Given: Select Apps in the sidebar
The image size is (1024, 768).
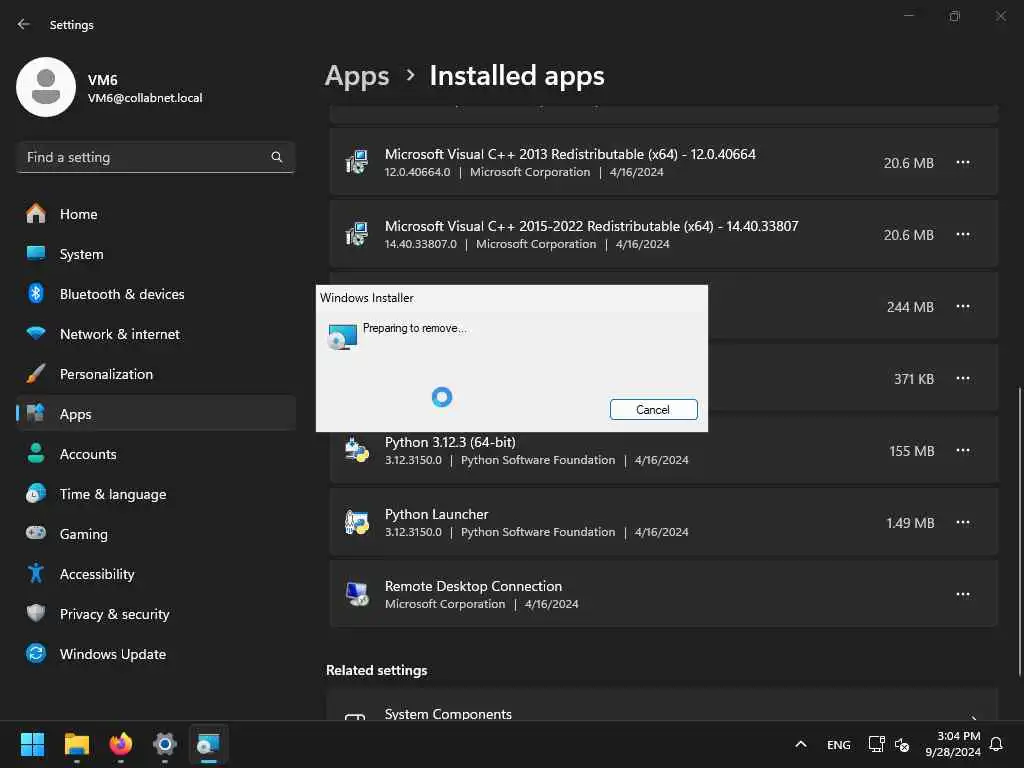Looking at the screenshot, I should pyautogui.click(x=155, y=414).
